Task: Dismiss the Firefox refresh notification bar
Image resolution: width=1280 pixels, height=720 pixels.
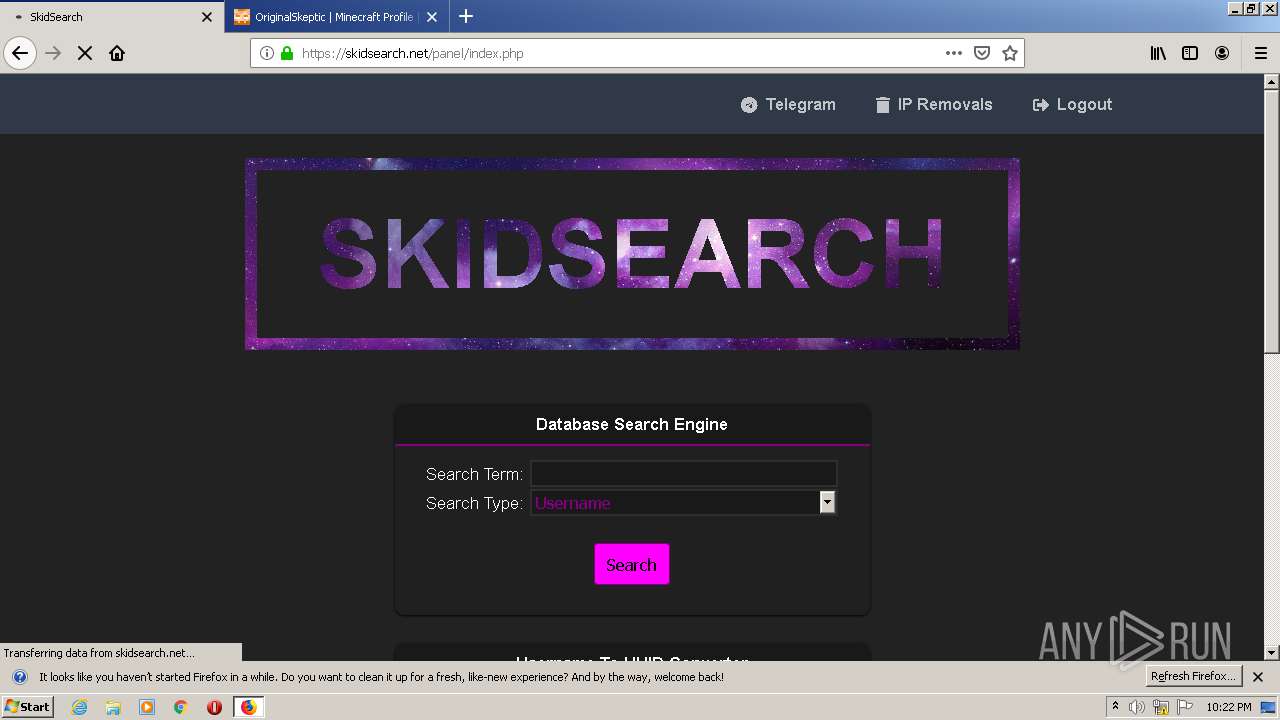Action: 1258,677
